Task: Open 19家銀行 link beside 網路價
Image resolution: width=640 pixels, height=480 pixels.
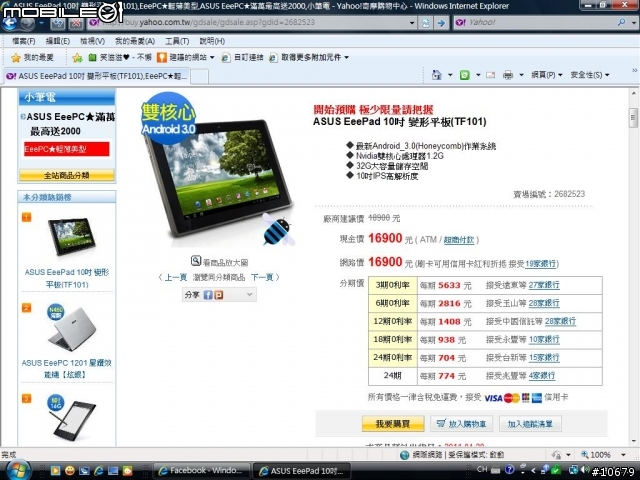Action: pyautogui.click(x=541, y=264)
